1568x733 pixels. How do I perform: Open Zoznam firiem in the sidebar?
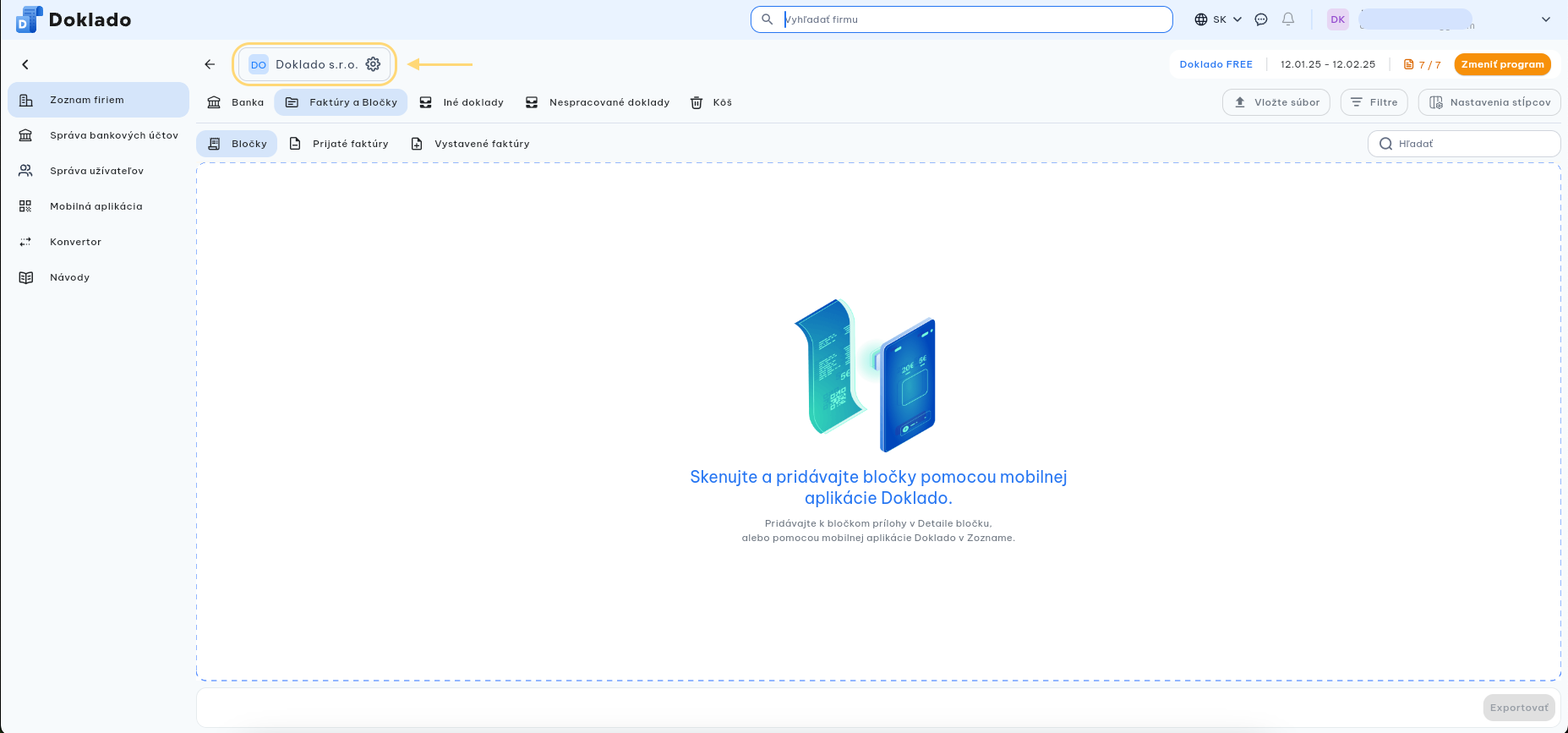pos(98,100)
